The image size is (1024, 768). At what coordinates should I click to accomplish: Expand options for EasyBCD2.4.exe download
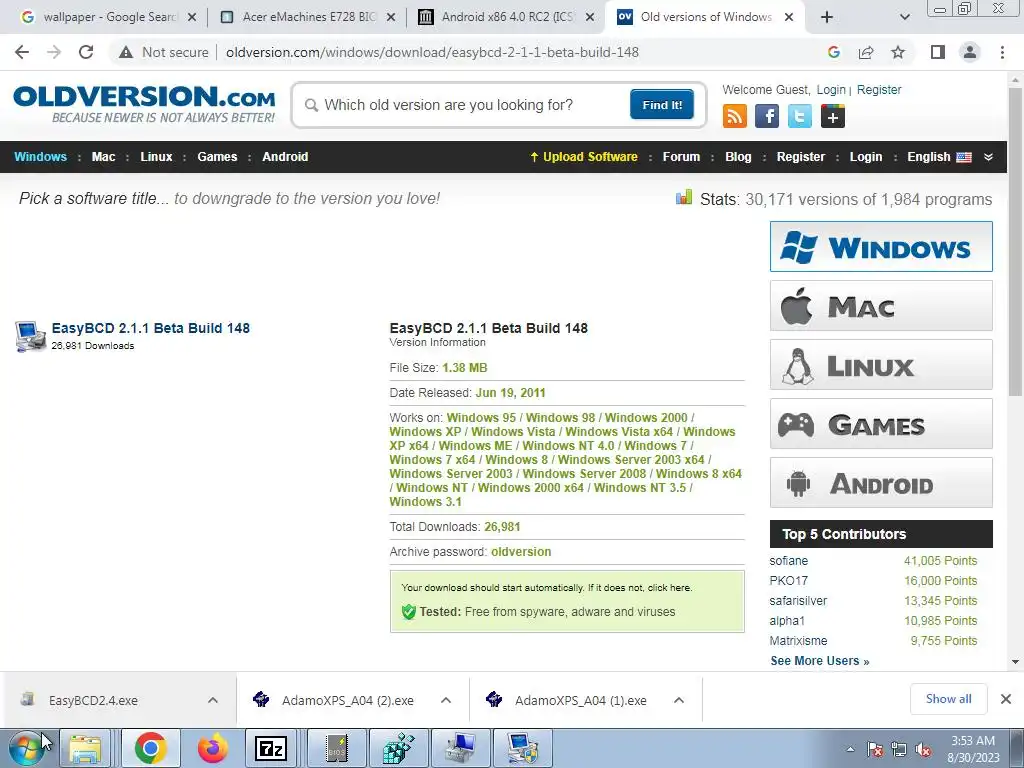(213, 700)
